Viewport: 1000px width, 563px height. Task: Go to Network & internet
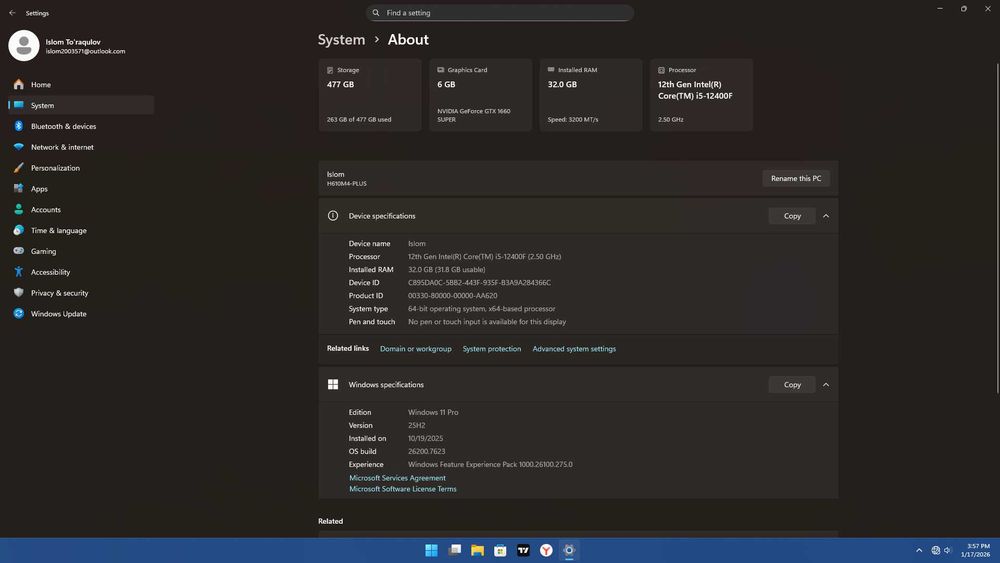pos(81,147)
